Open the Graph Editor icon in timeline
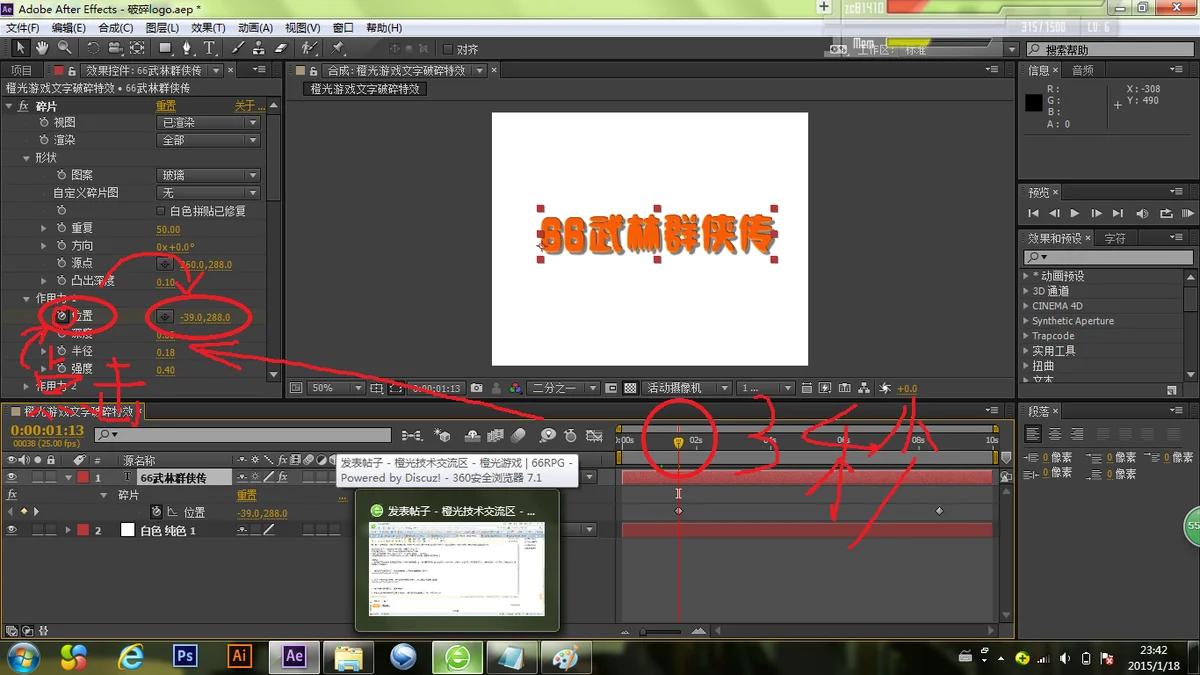The height and width of the screenshot is (675, 1200). click(594, 435)
